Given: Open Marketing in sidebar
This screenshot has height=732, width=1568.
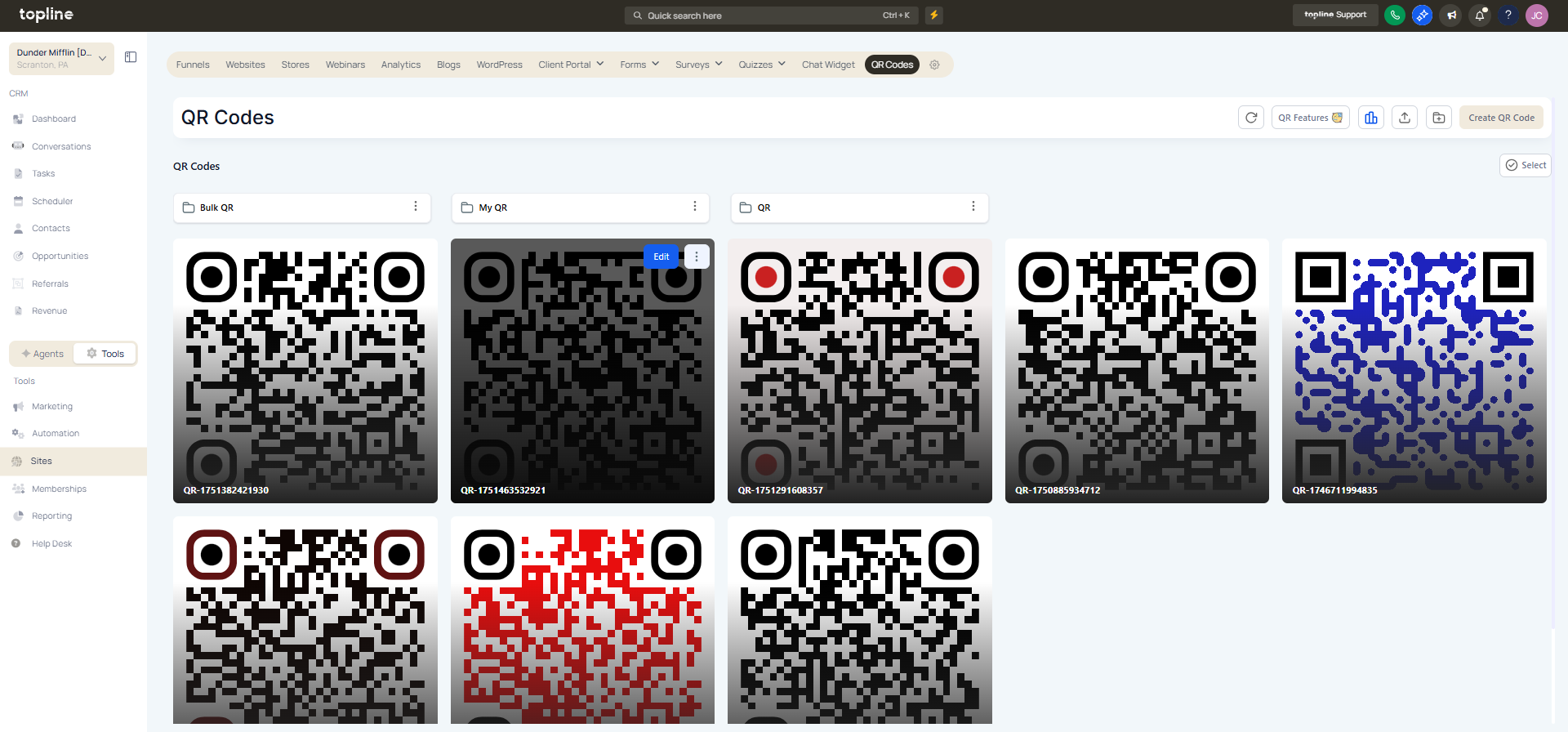Looking at the screenshot, I should tap(51, 407).
